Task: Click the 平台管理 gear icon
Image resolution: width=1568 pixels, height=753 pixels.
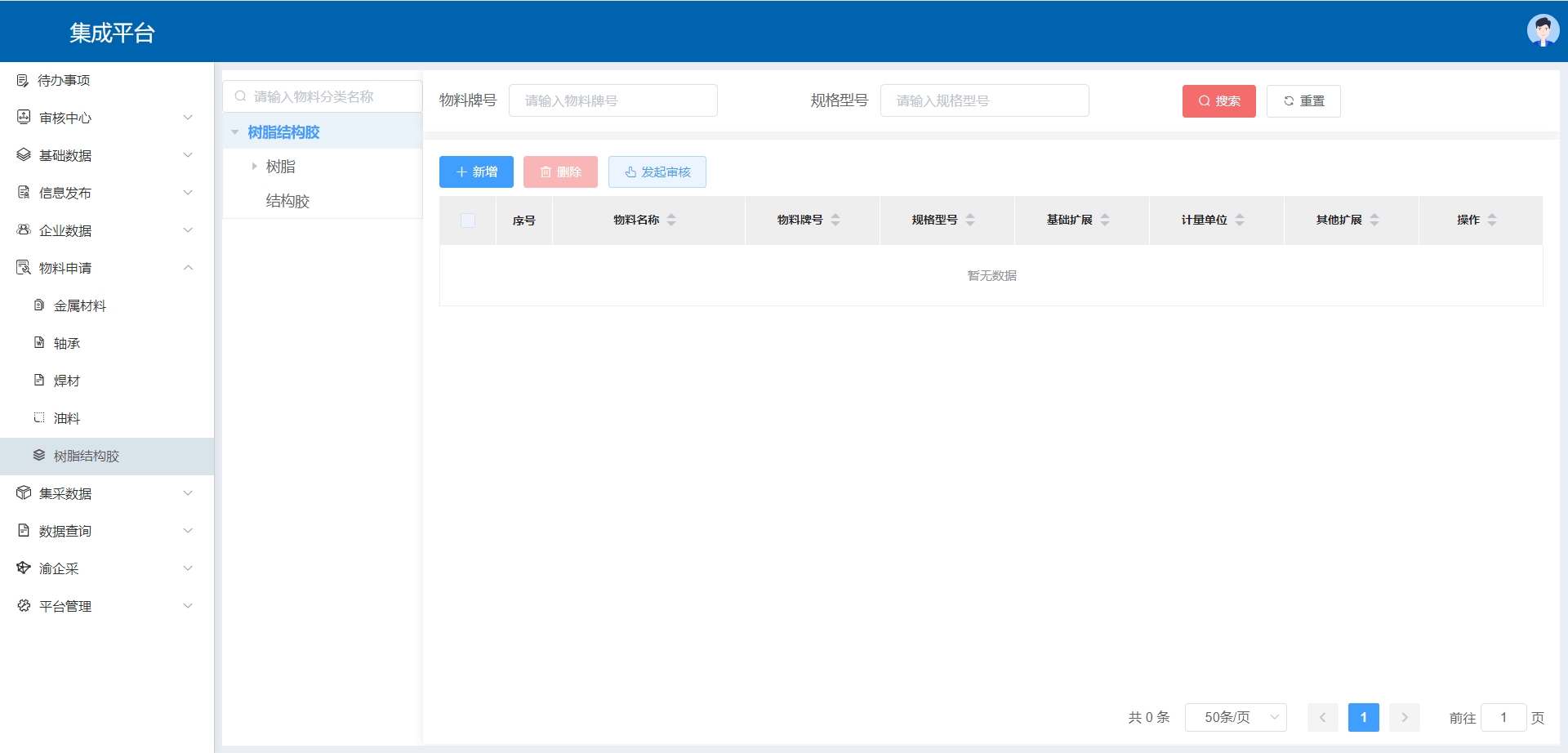Action: [x=24, y=606]
